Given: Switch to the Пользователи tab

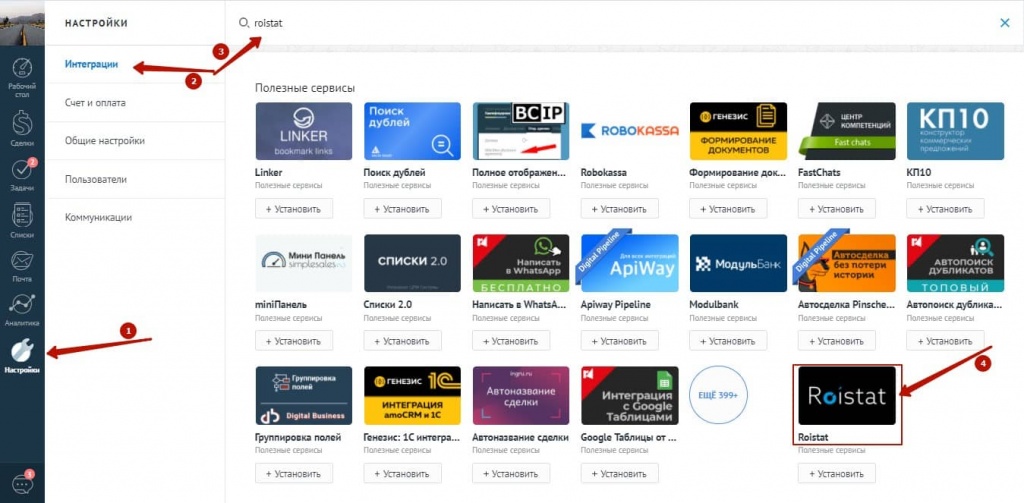Looking at the screenshot, I should click(95, 179).
